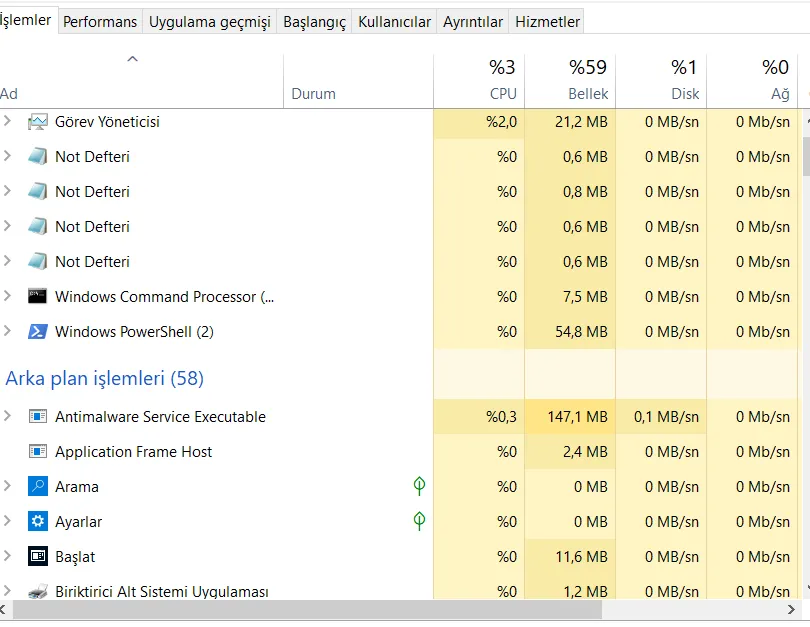Sort processes by Disk column
Screen dimensions: 810x627
pos(661,81)
